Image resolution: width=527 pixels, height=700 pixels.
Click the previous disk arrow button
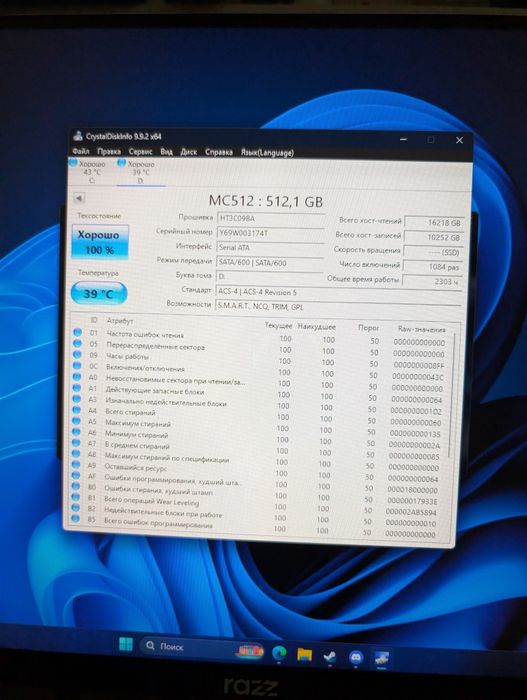[79, 198]
